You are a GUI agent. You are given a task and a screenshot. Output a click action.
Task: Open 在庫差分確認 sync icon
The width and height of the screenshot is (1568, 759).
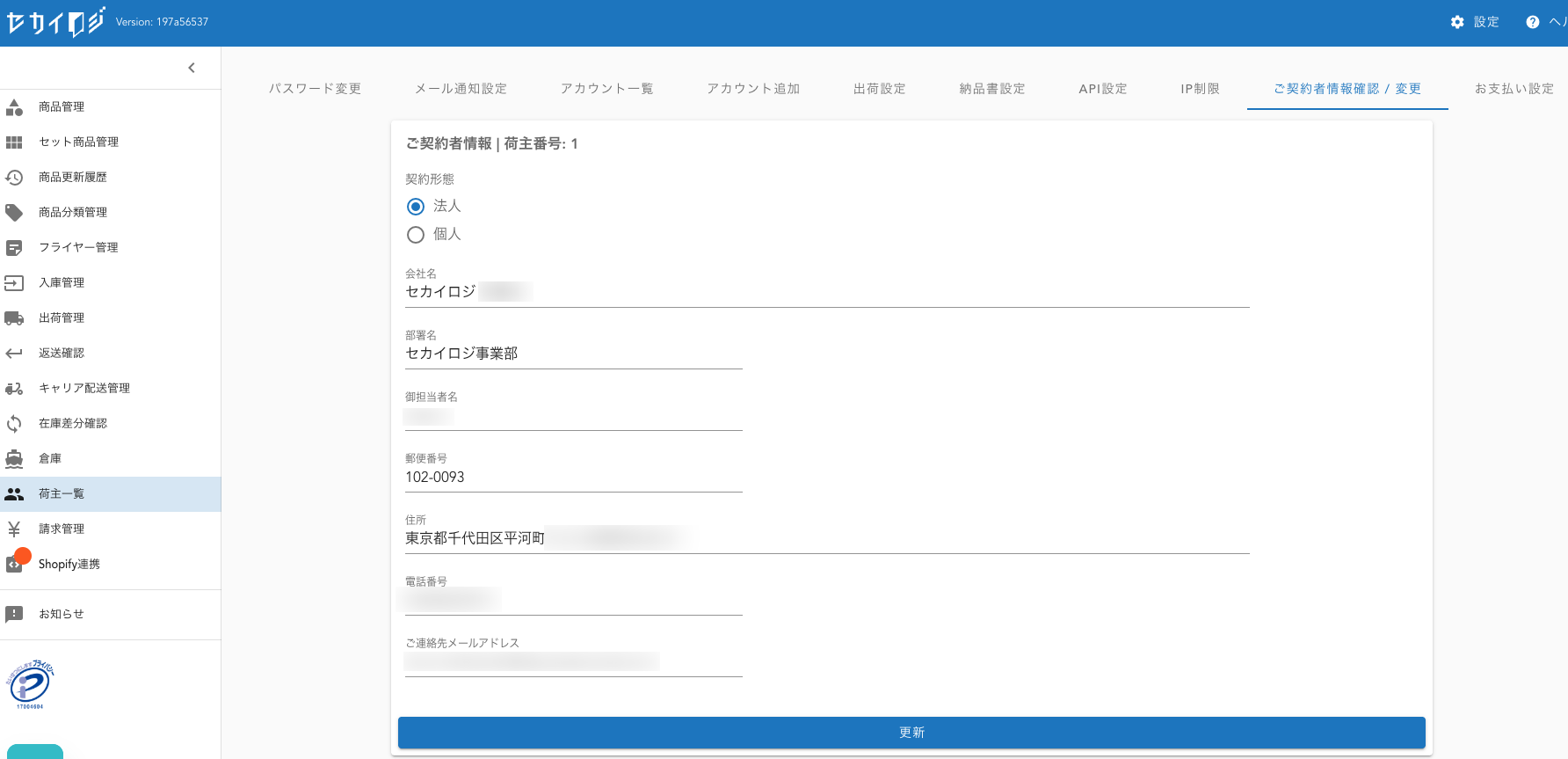pyautogui.click(x=14, y=424)
